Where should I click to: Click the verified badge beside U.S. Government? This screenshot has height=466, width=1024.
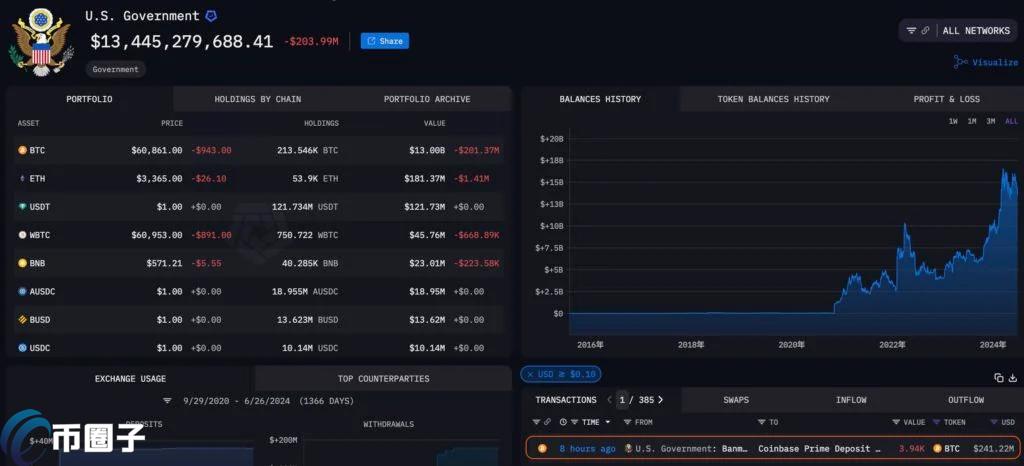(x=212, y=16)
